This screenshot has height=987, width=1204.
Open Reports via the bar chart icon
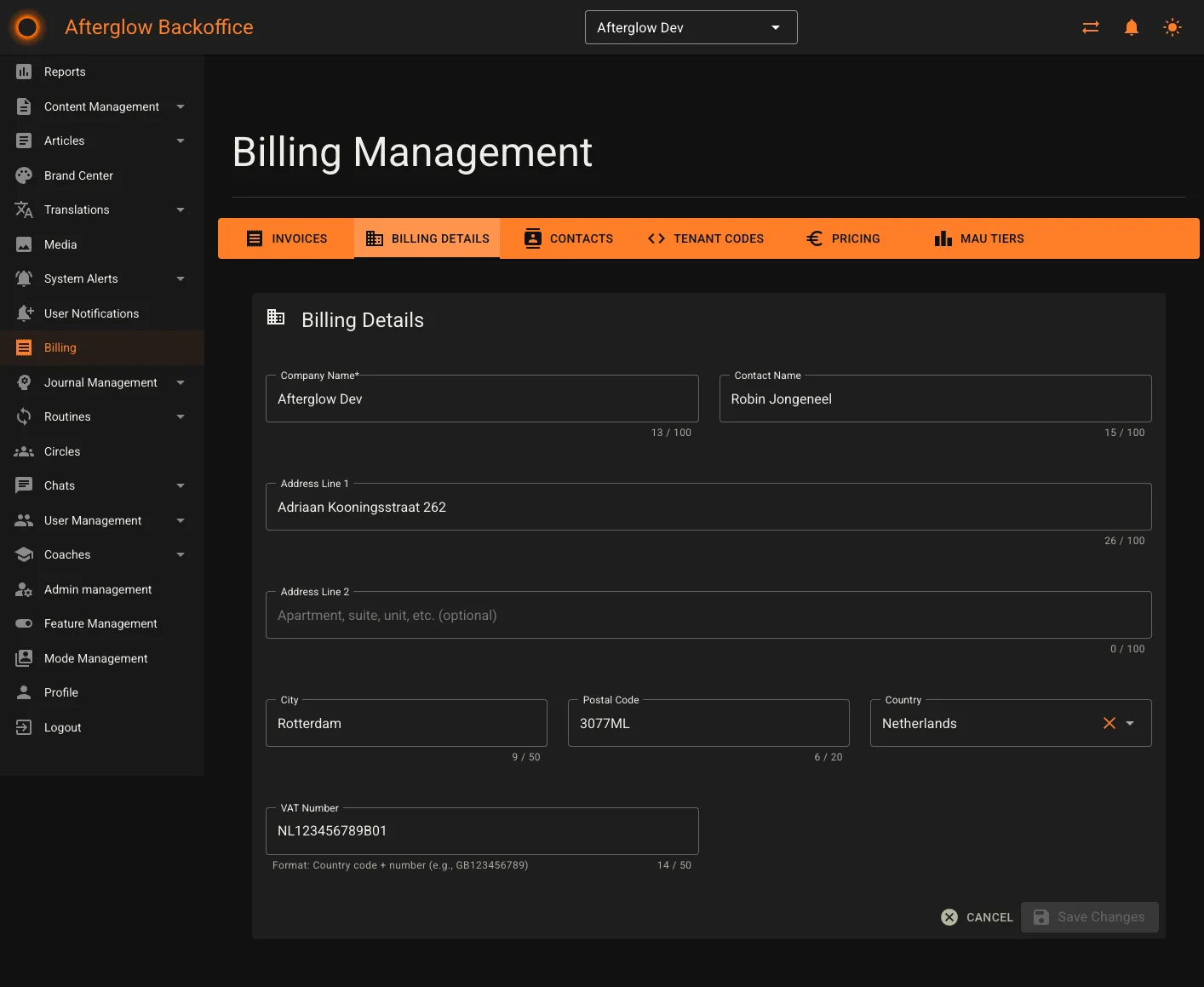tap(24, 72)
